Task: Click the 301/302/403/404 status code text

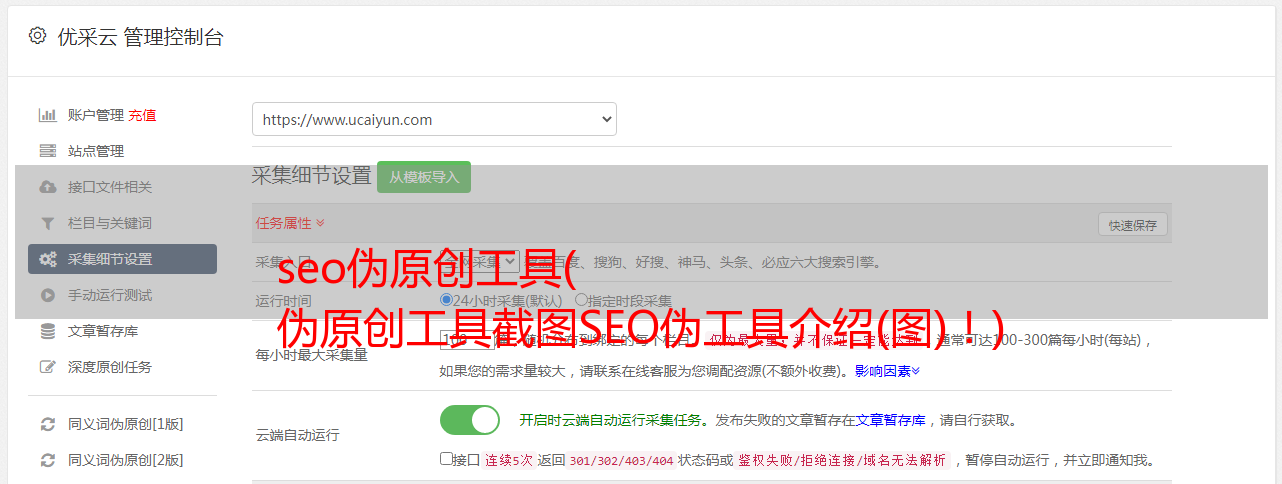Action: (x=620, y=460)
